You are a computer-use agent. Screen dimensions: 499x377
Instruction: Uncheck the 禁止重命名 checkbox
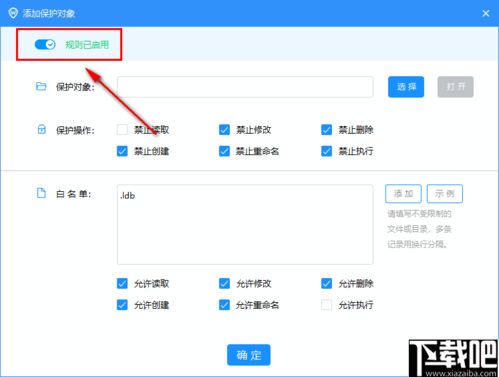[224, 151]
